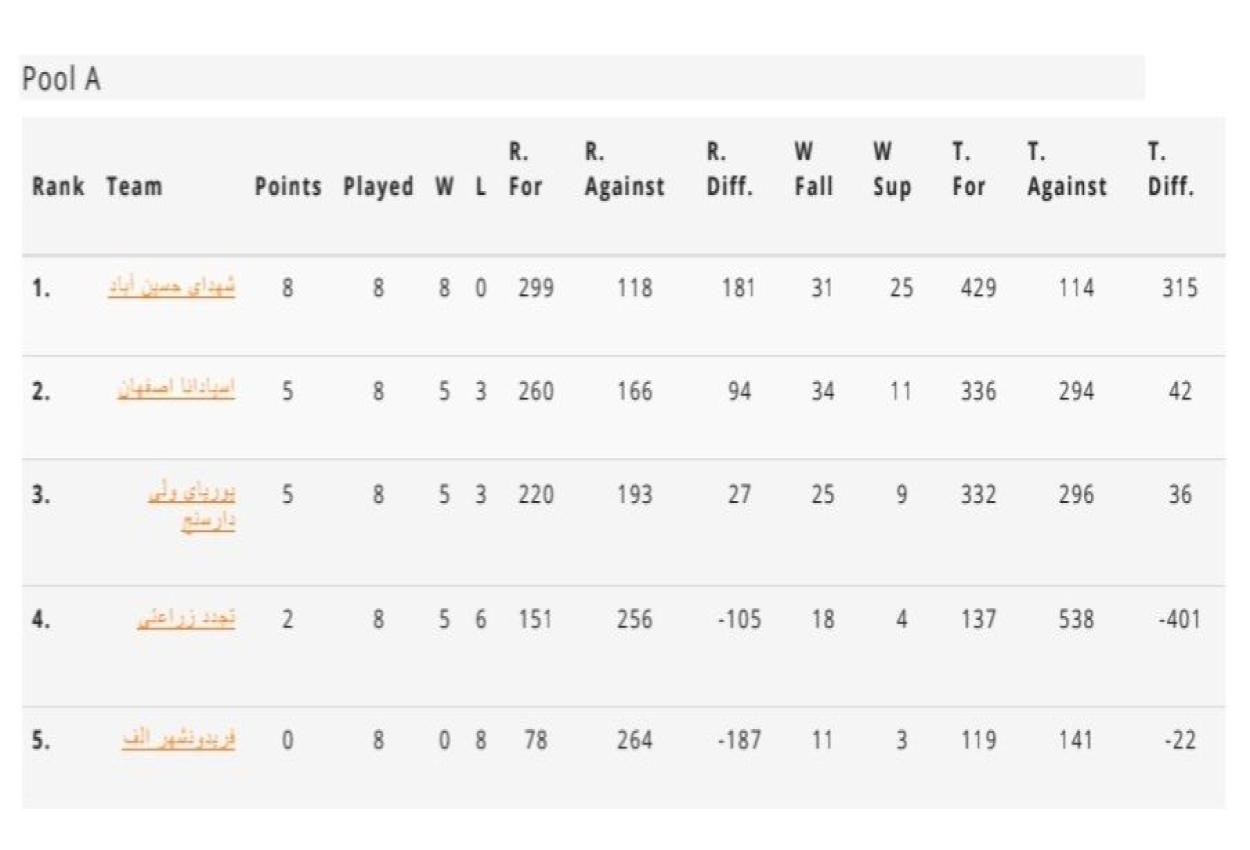Click the R. Against column header

click(625, 170)
